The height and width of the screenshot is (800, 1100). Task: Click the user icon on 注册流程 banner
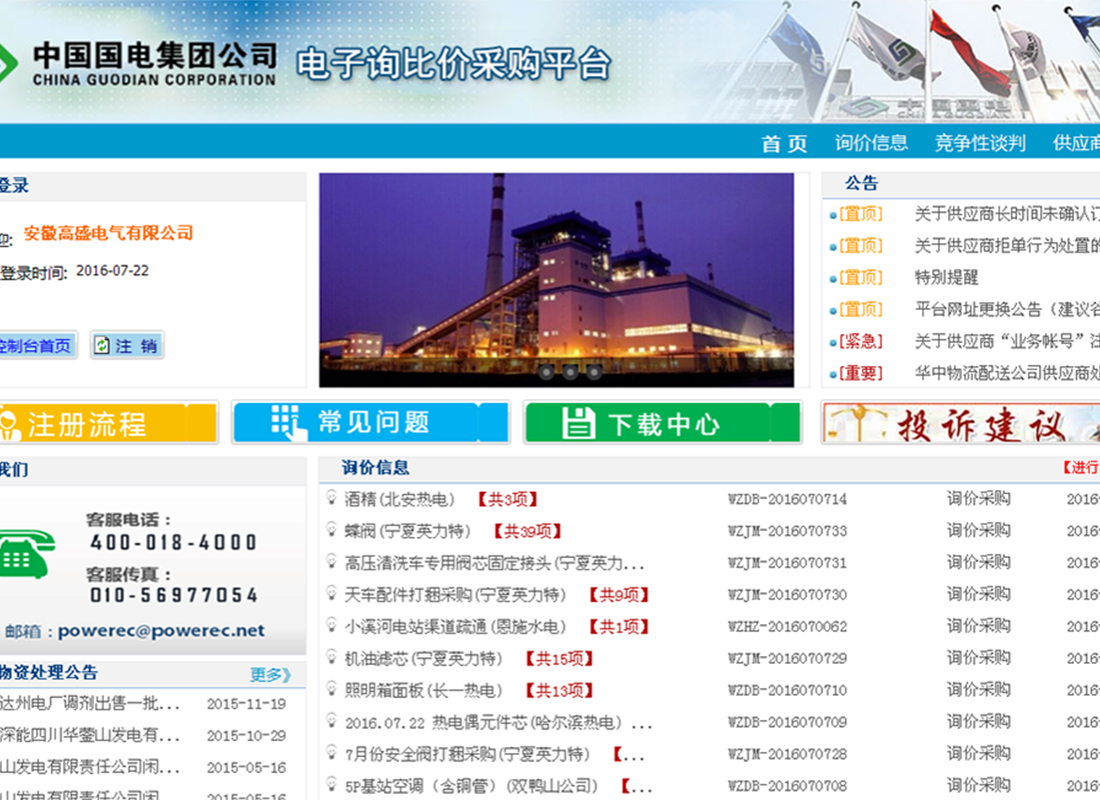[x=10, y=425]
